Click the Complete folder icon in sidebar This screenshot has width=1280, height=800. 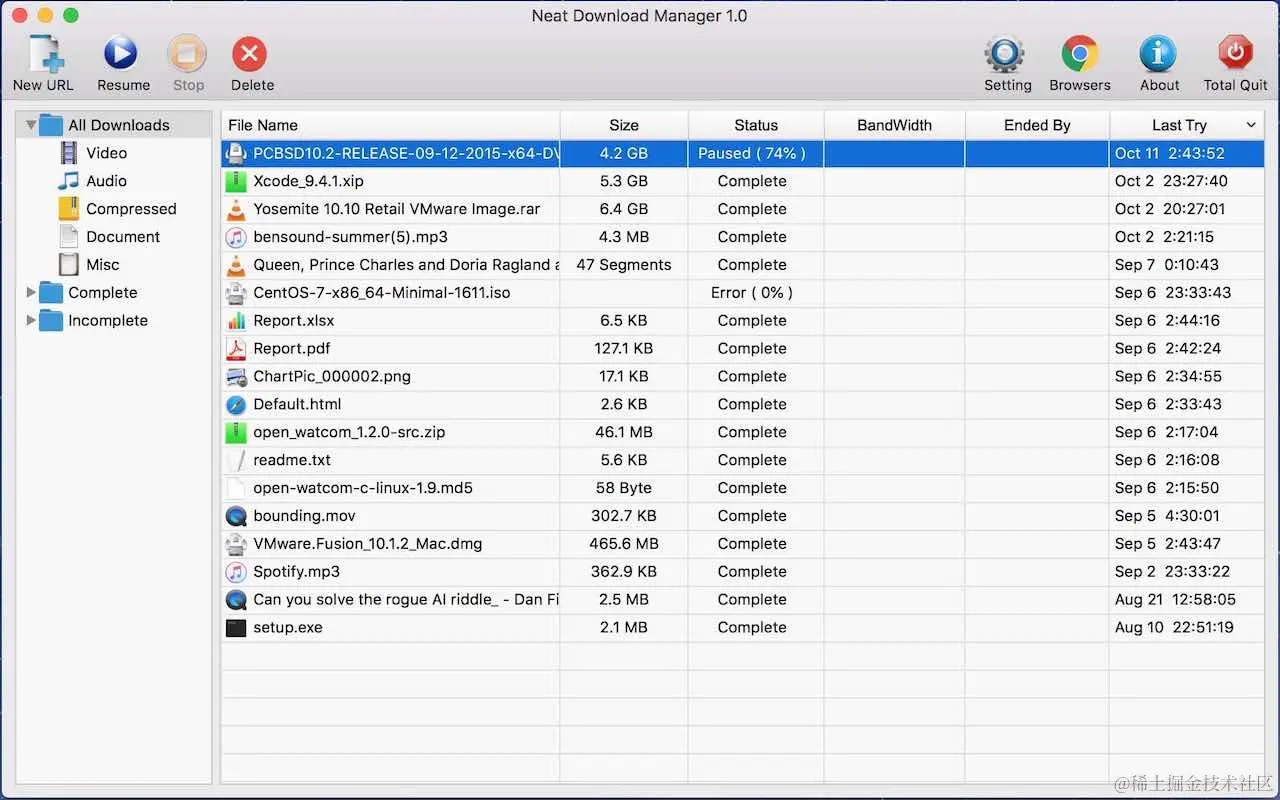(51, 293)
